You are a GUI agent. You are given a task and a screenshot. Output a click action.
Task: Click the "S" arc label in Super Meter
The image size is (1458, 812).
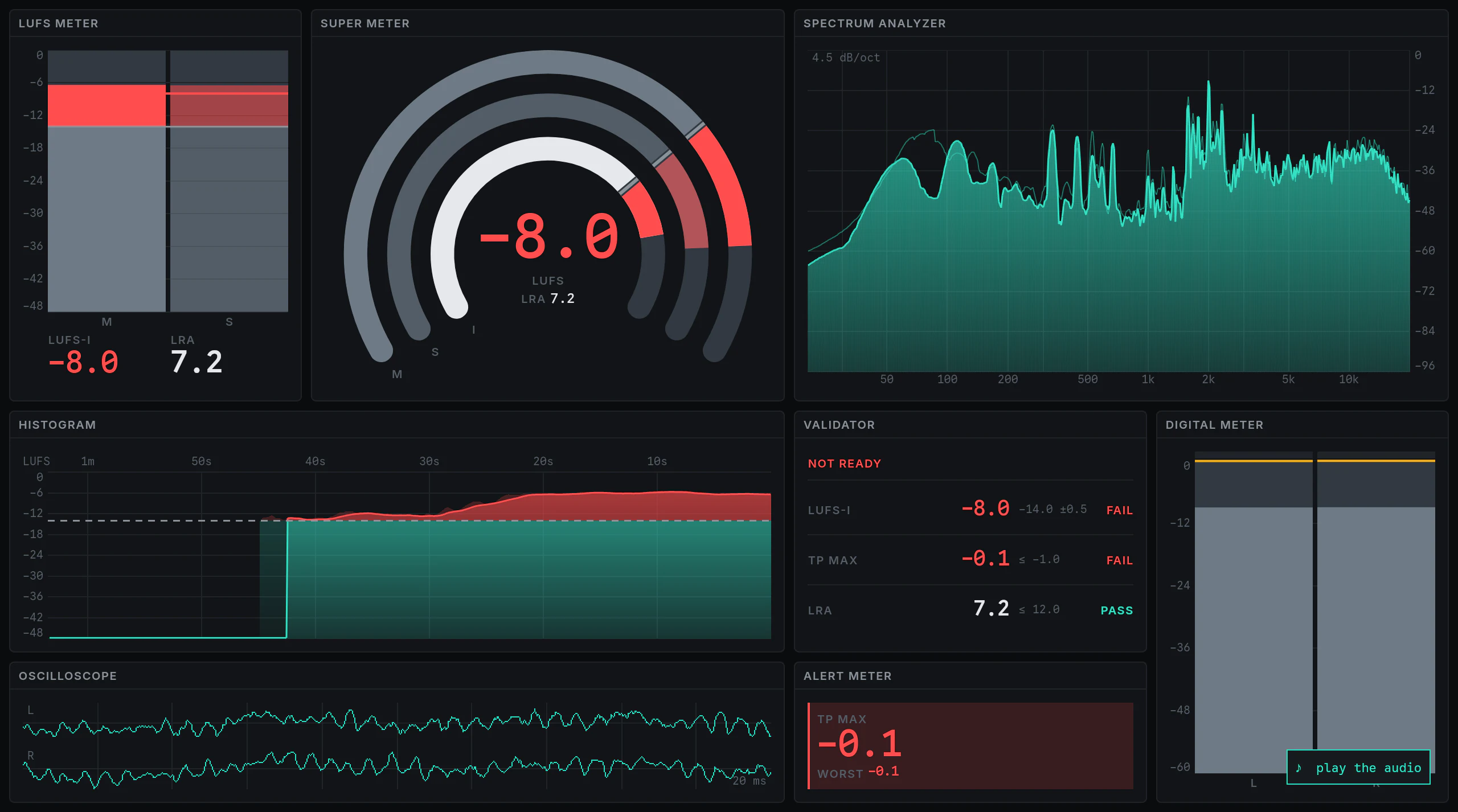[435, 352]
